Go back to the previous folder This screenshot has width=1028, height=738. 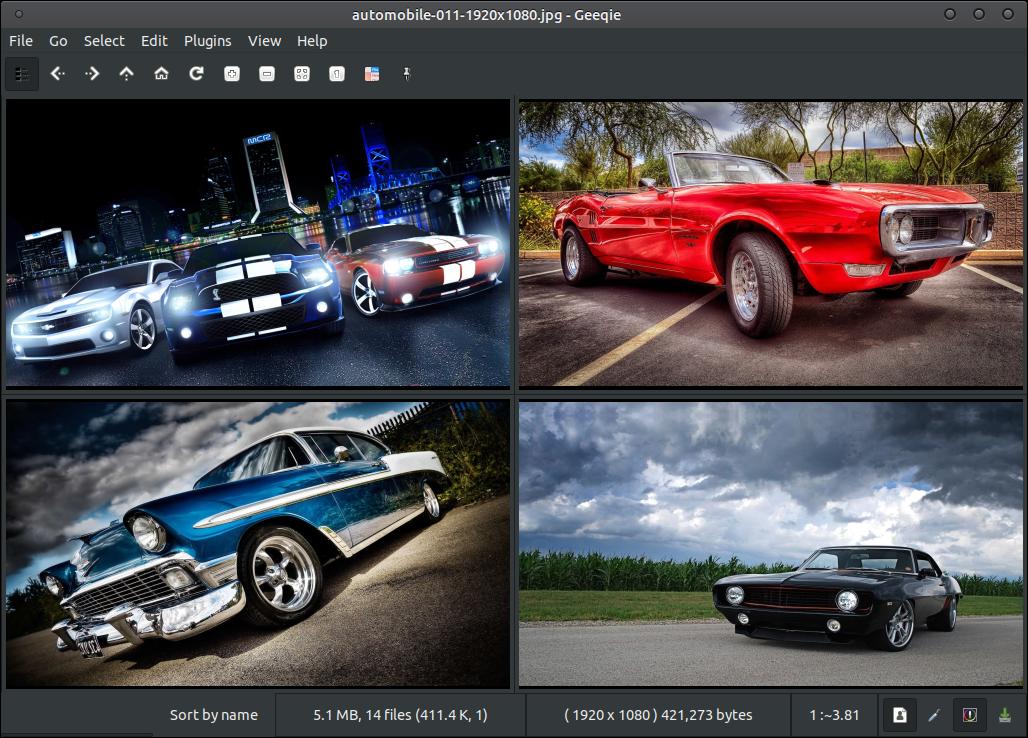tap(58, 73)
